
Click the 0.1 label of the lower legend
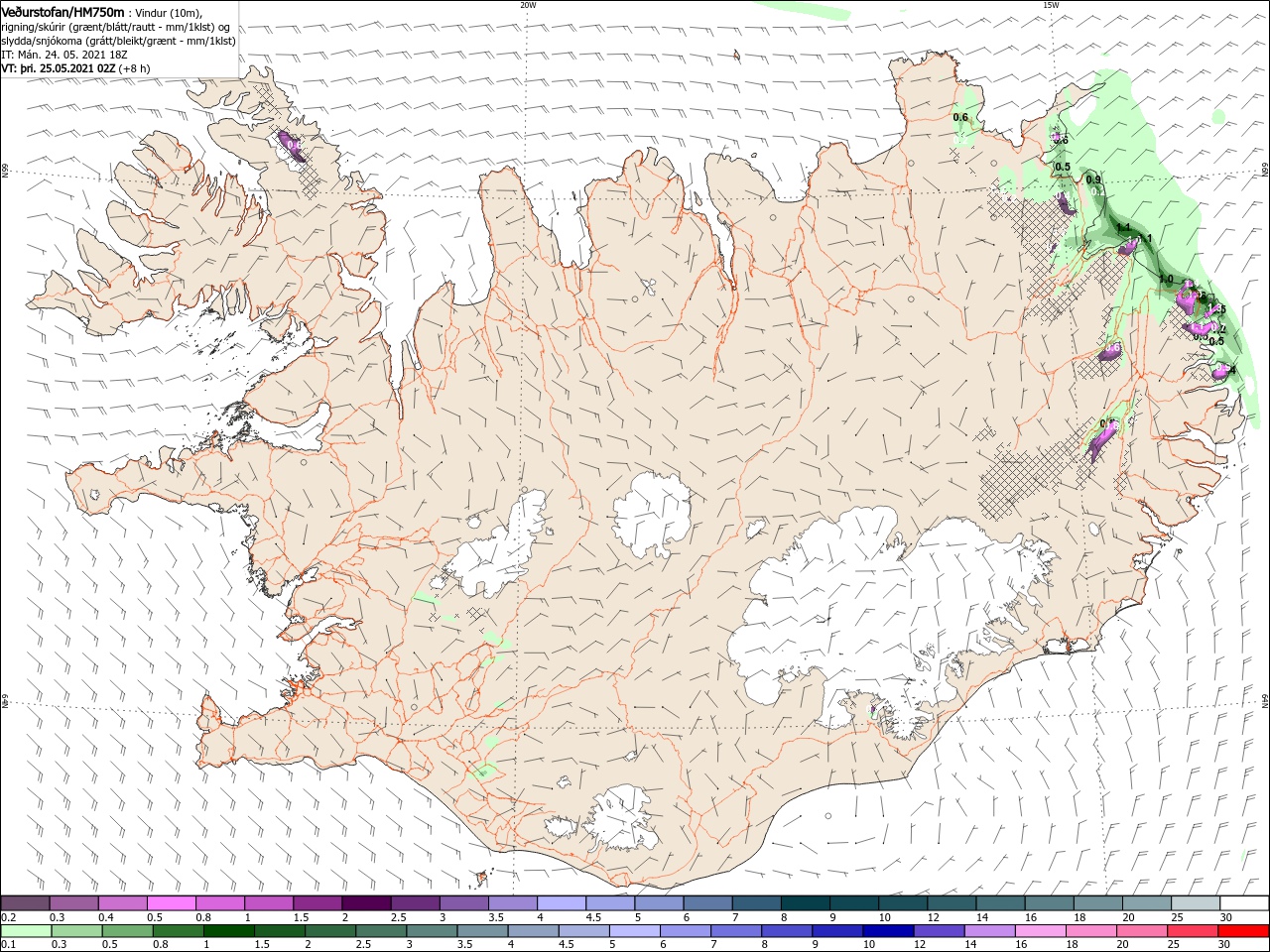point(9,944)
